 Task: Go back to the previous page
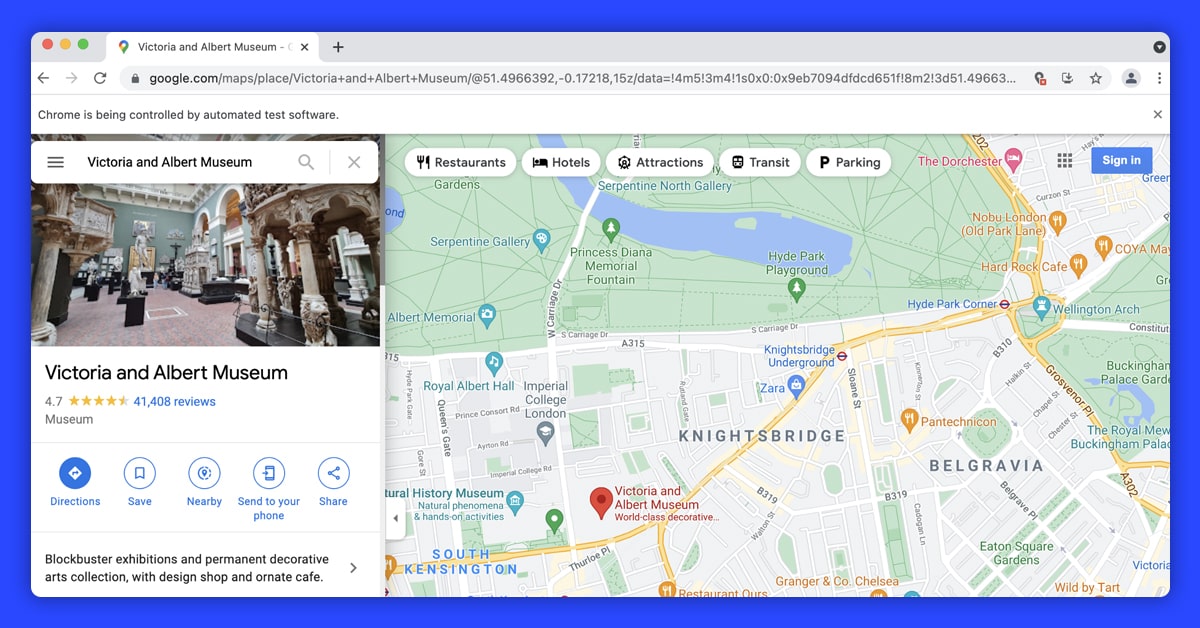43,78
